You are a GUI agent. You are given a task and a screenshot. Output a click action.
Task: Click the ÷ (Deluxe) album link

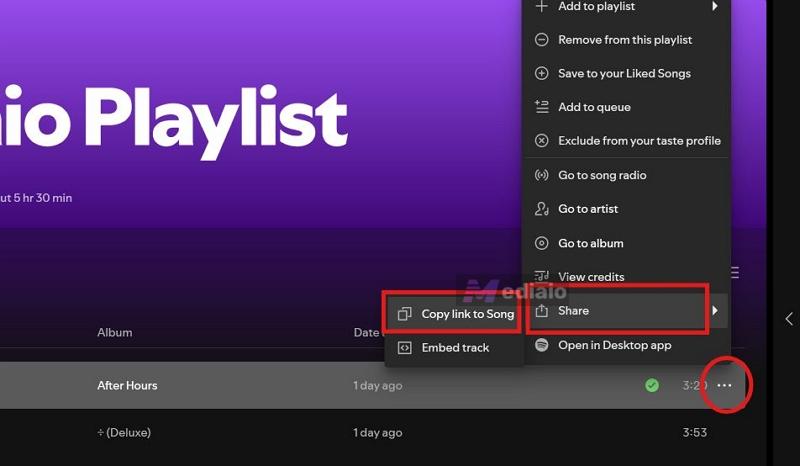[x=124, y=433]
